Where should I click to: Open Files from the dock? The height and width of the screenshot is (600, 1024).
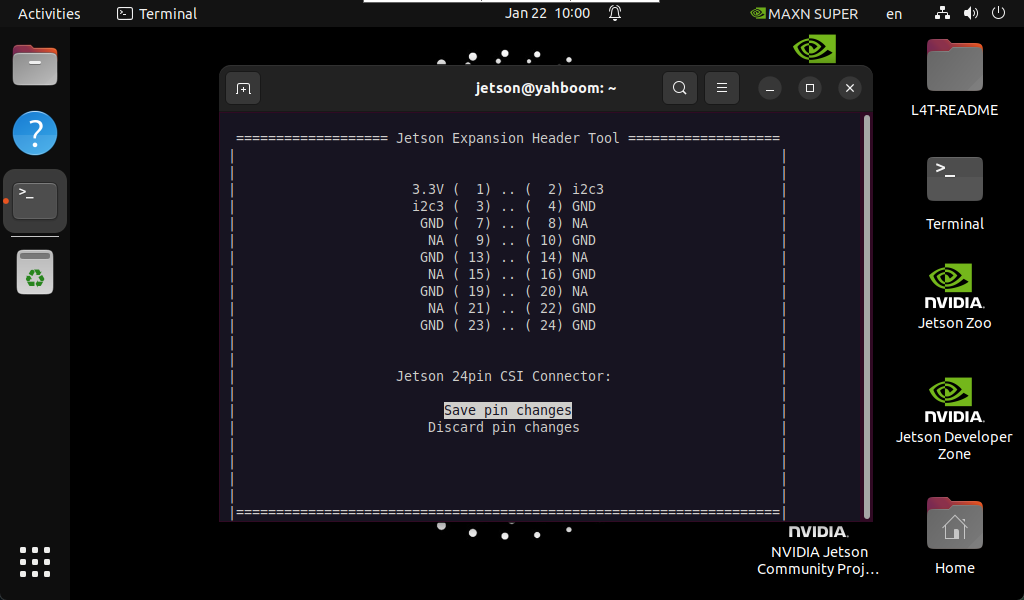tap(35, 66)
